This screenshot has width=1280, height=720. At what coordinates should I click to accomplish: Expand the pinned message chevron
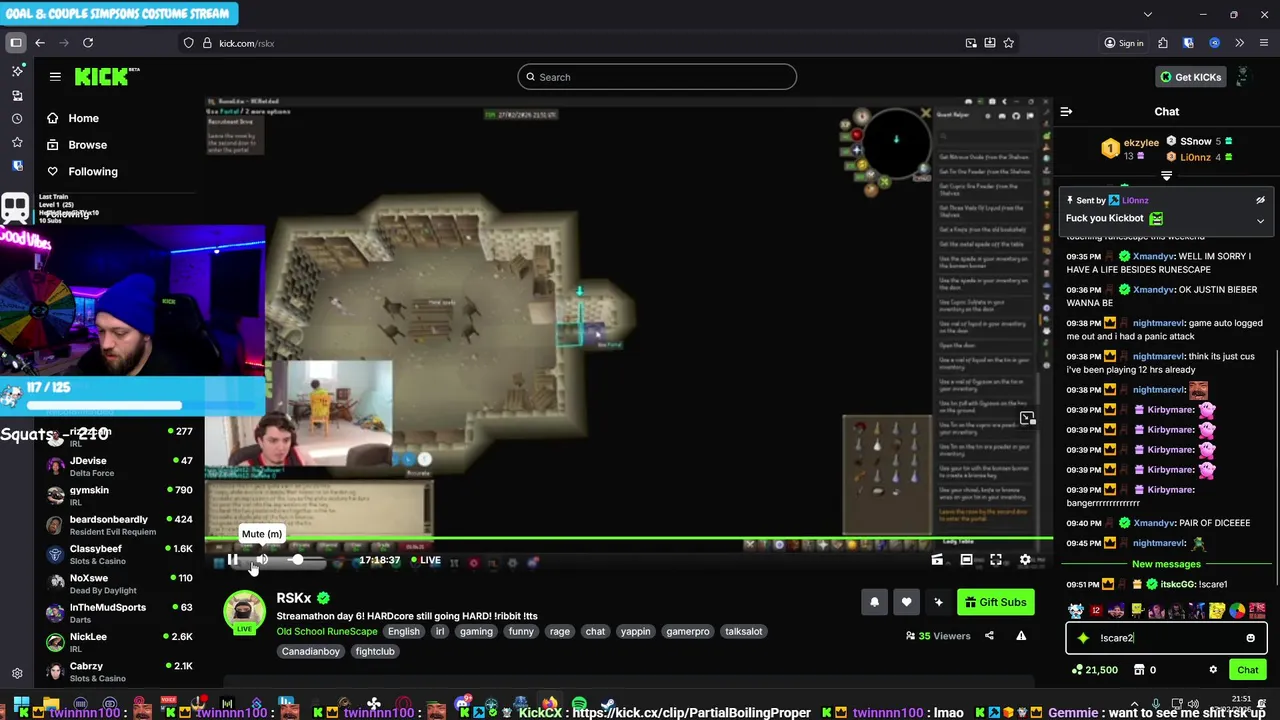tap(1260, 221)
